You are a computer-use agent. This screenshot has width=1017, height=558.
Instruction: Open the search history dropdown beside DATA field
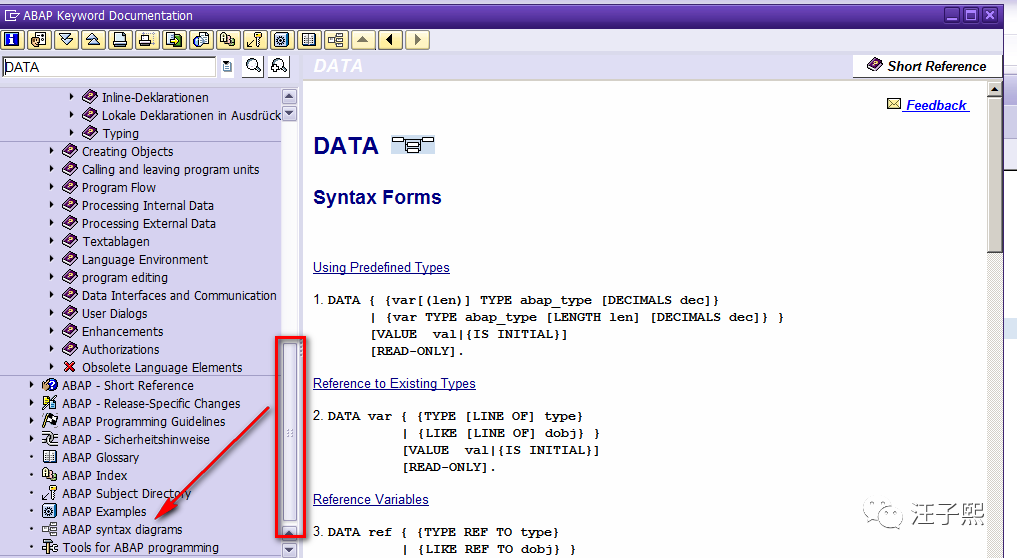tap(227, 66)
